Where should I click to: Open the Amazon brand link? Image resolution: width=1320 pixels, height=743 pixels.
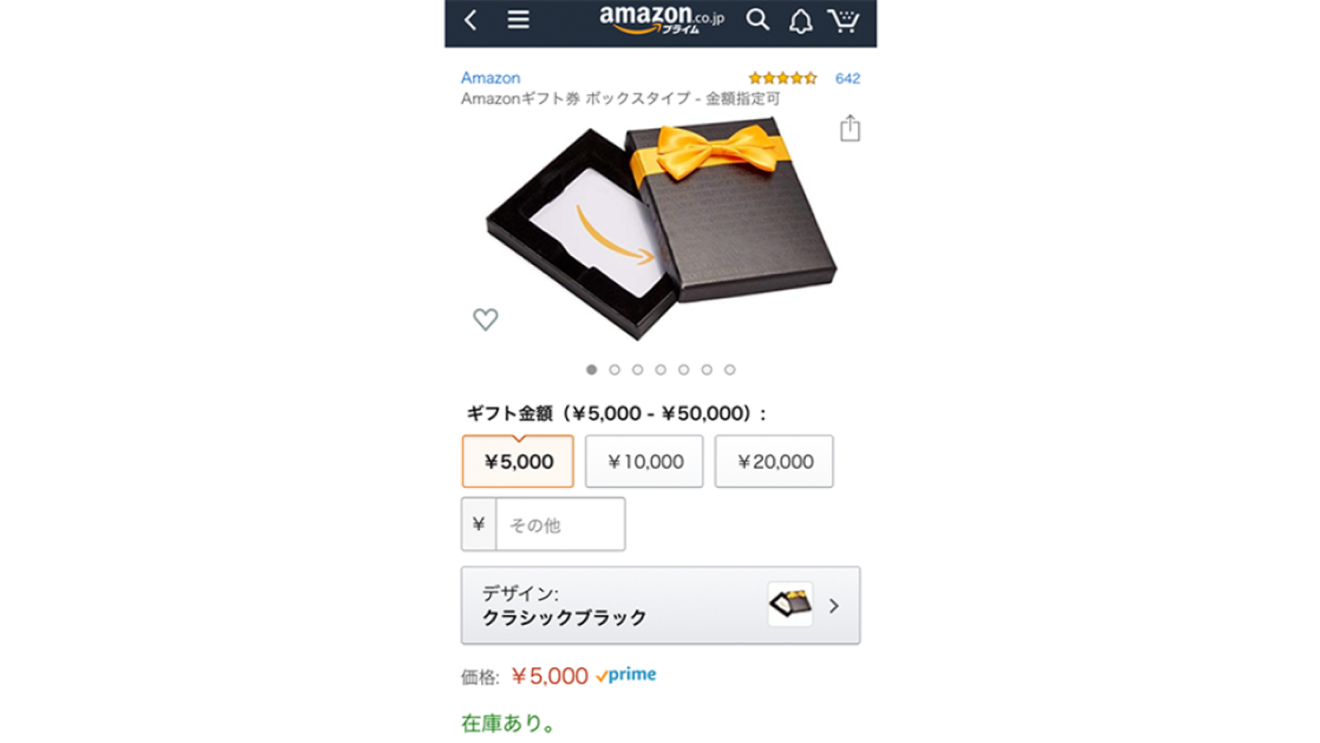[490, 78]
